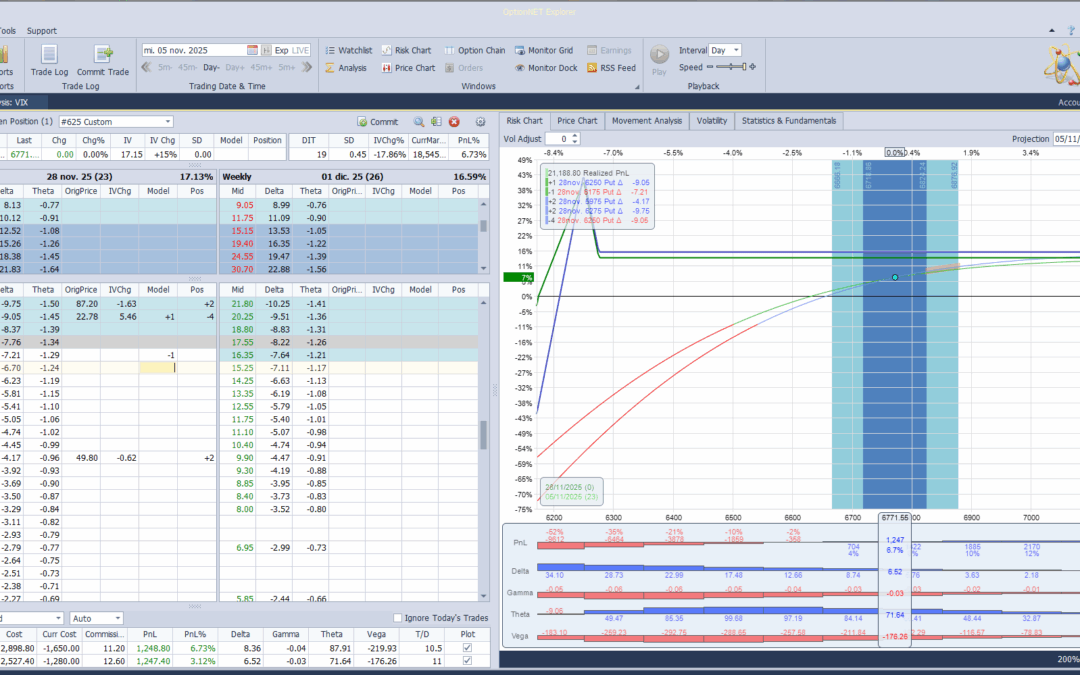Viewport: 1080px width, 675px height.
Task: Expand the Auto dropdown at bottom left
Action: pos(117,618)
